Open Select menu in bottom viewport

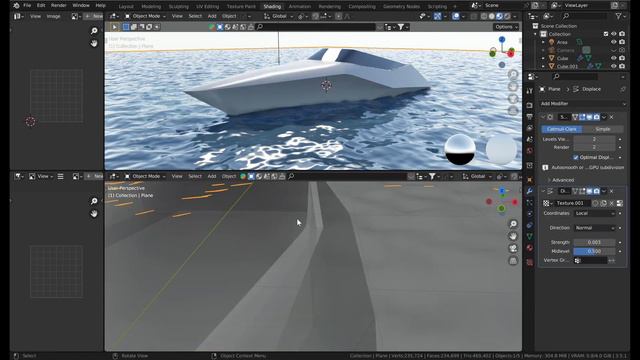pos(195,176)
